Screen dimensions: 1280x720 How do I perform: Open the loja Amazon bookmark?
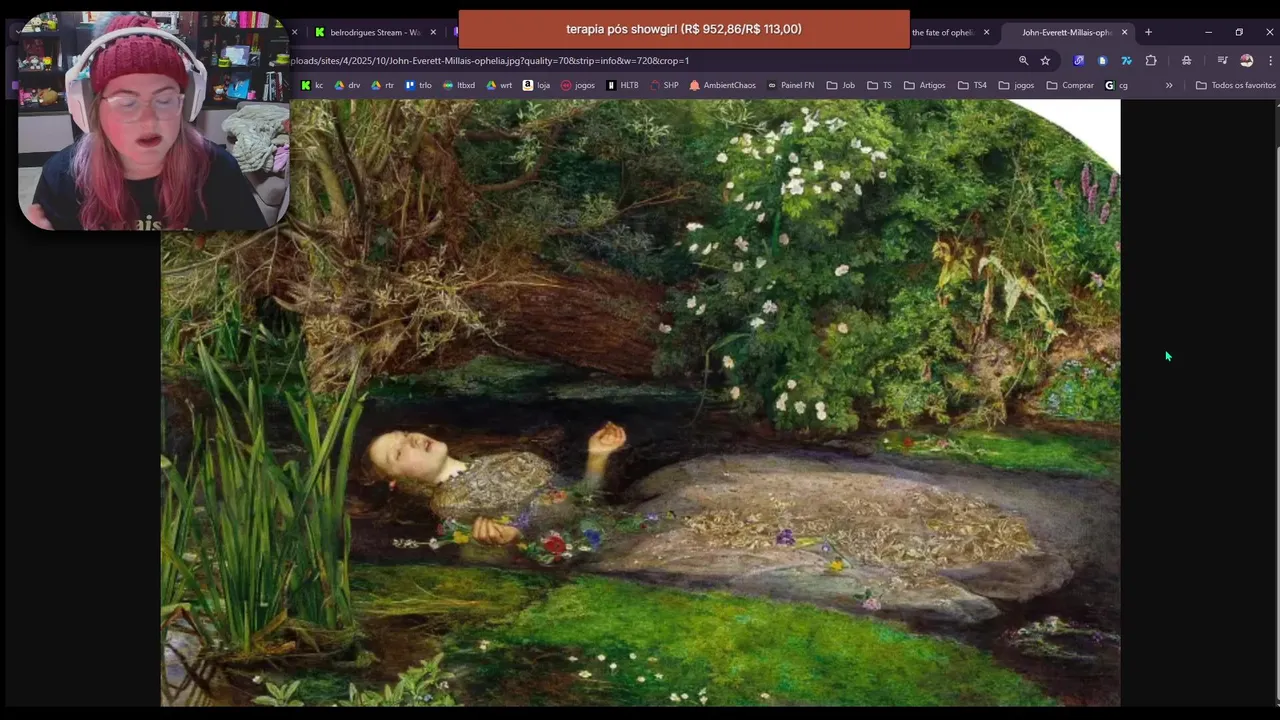(536, 85)
